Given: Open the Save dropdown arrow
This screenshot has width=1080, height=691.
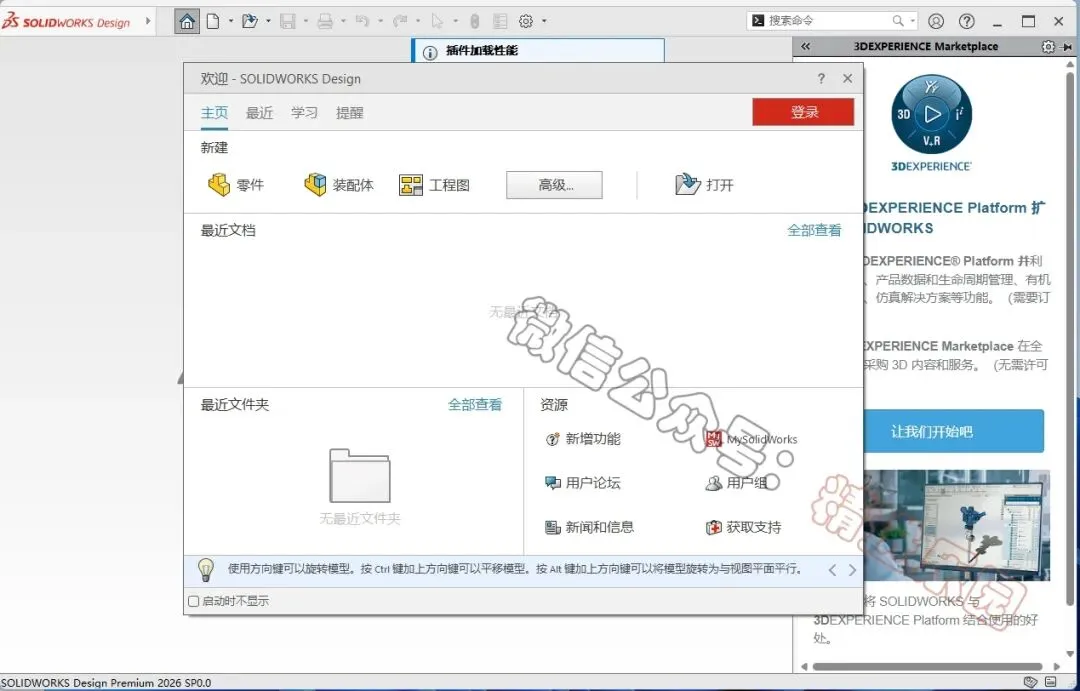Looking at the screenshot, I should click(x=306, y=21).
